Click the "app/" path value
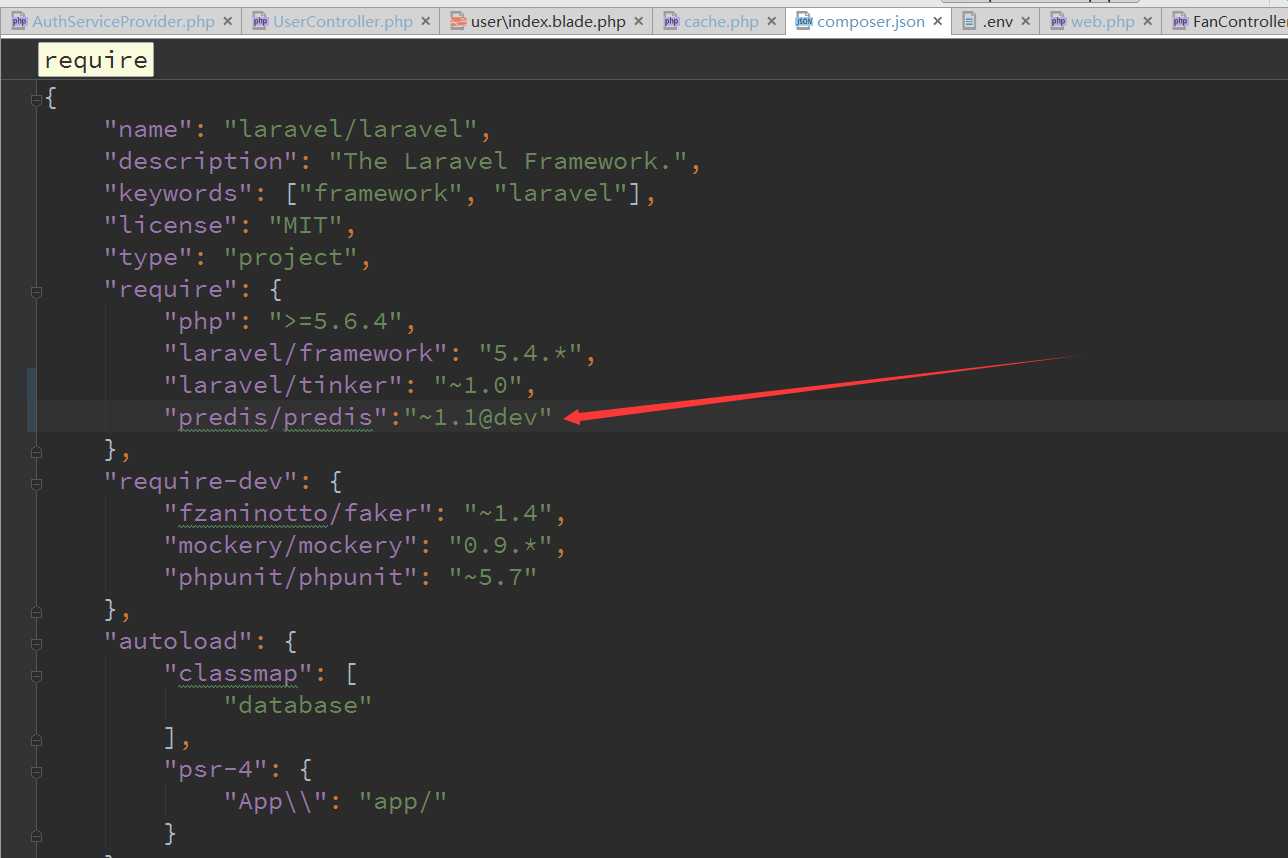Image resolution: width=1288 pixels, height=858 pixels. 403,801
